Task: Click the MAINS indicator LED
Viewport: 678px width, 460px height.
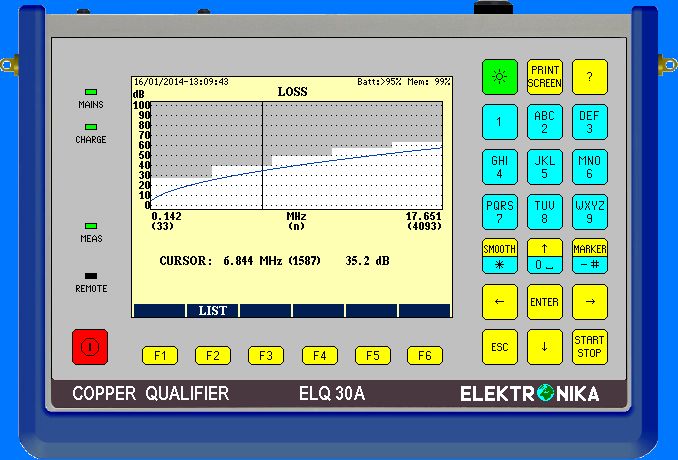Action: click(x=91, y=92)
